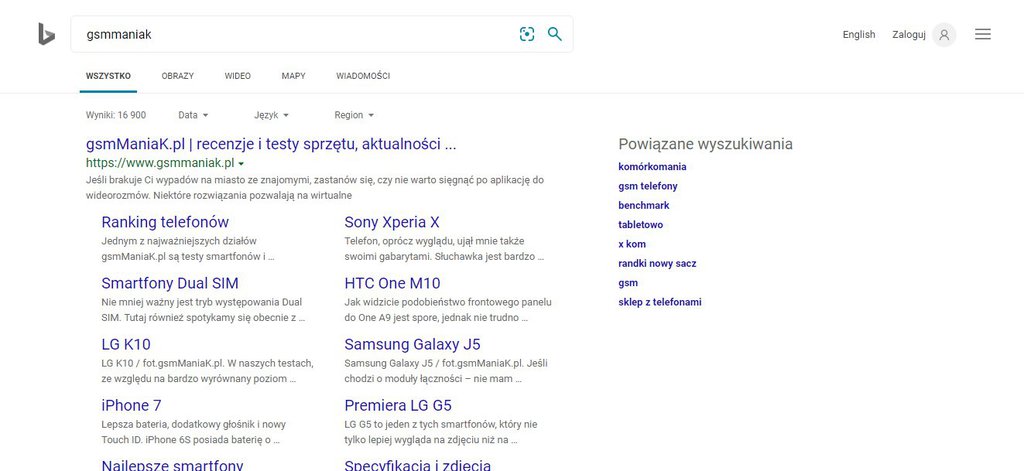
Task: Open the LG K10 sublink
Action: click(126, 344)
